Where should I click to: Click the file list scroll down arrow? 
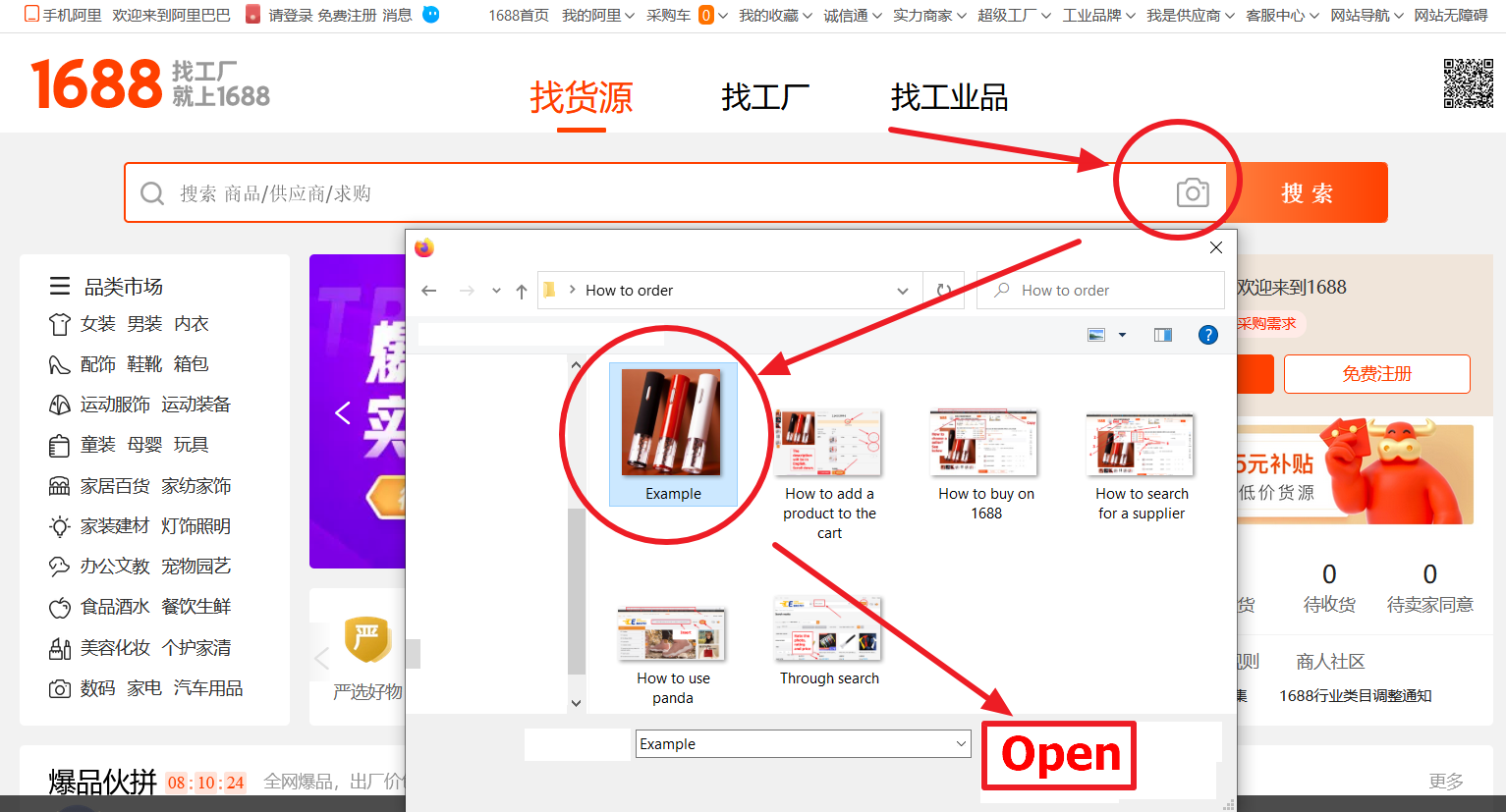click(577, 703)
